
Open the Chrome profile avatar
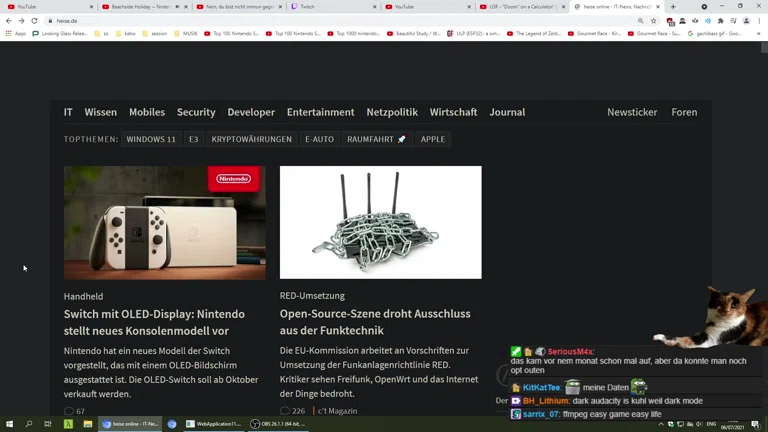pos(746,21)
